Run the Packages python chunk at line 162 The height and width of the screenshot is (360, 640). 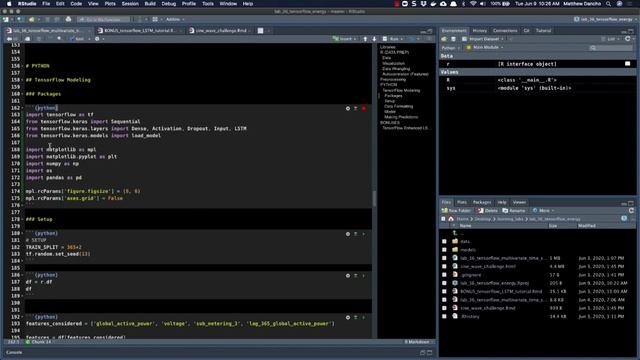point(364,108)
